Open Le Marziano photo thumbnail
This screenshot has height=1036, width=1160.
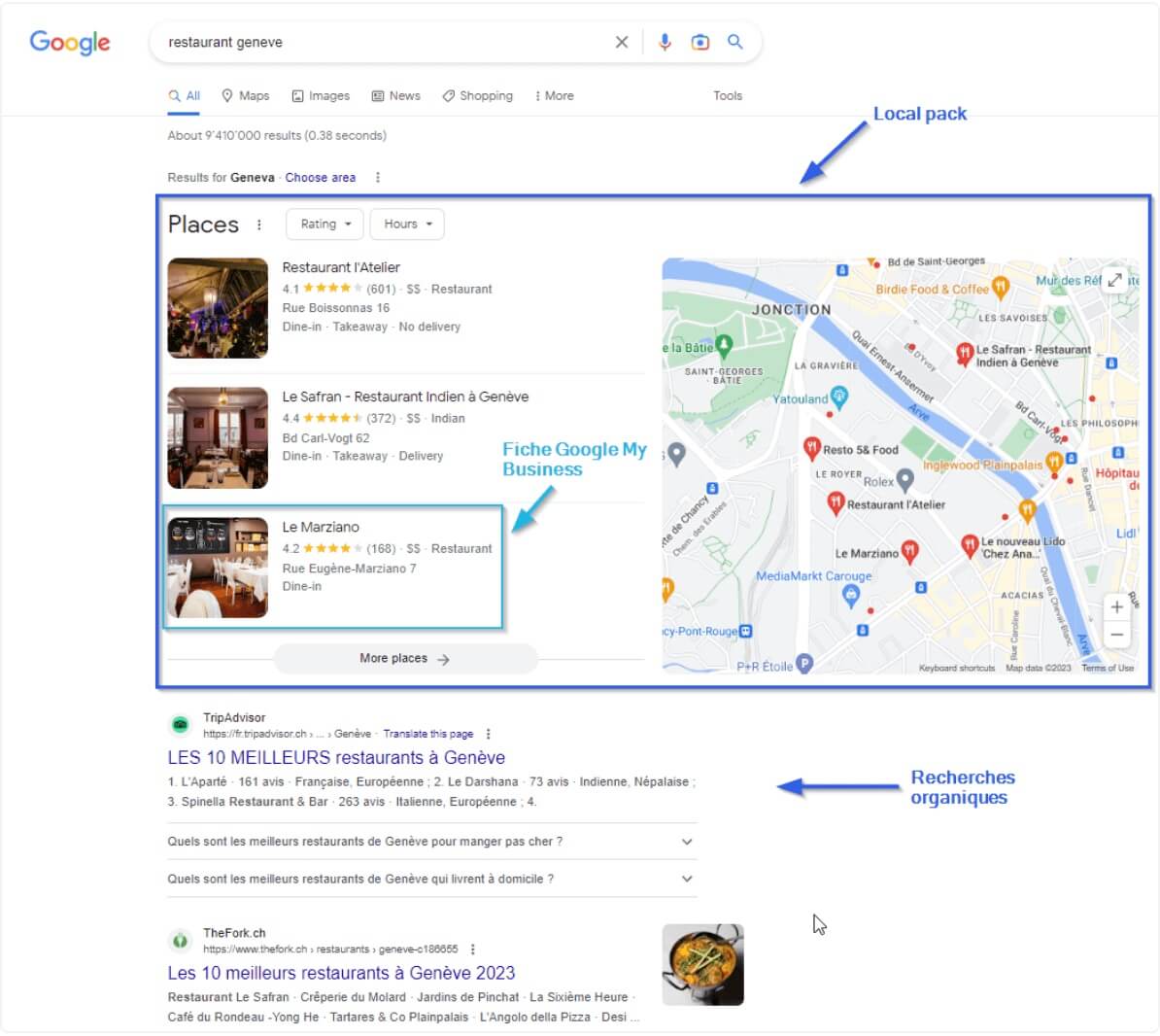218,568
